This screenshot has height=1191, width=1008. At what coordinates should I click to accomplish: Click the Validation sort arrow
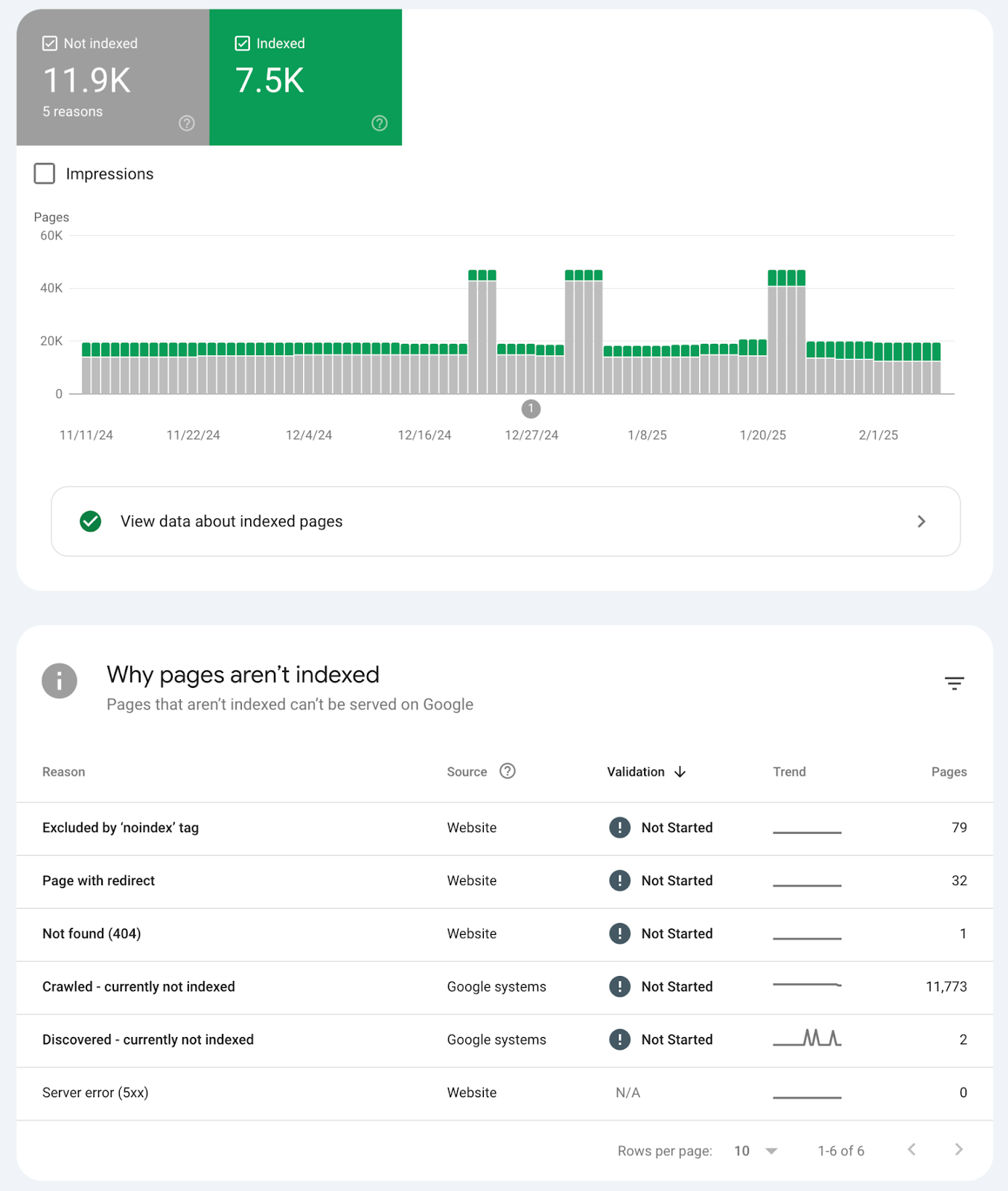tap(680, 772)
